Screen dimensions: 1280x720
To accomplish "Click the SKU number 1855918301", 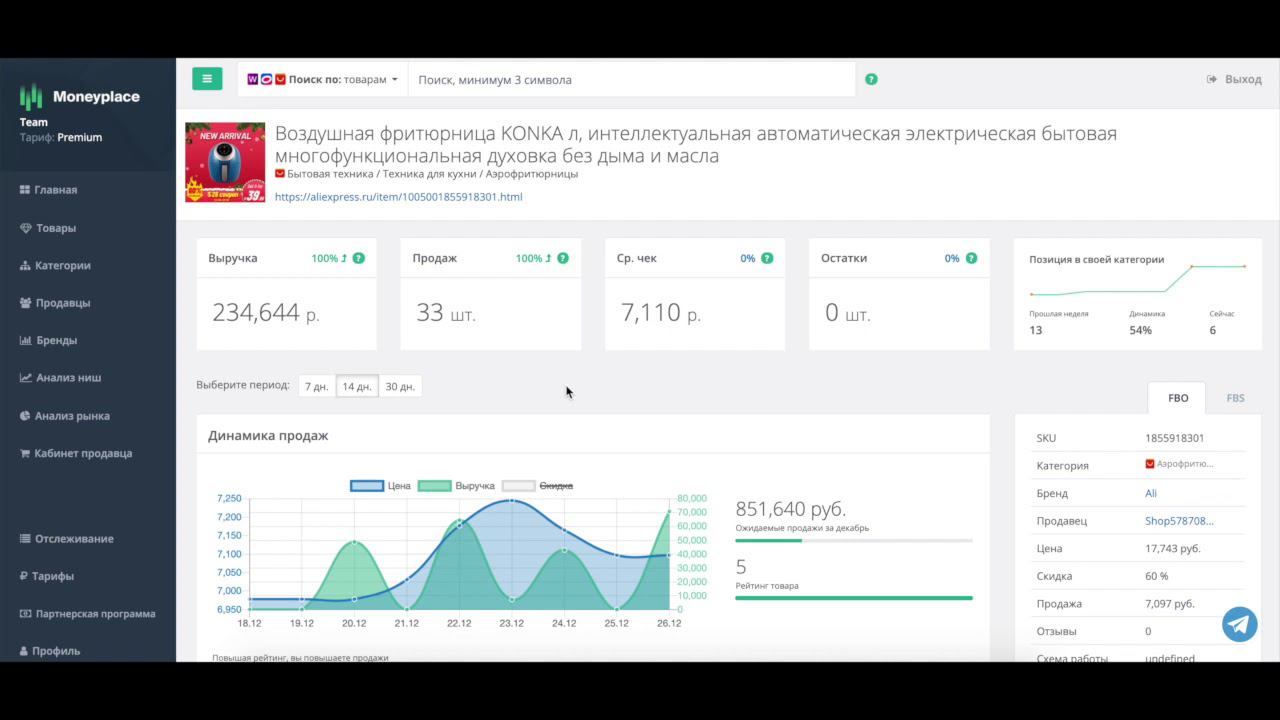I will (1174, 438).
